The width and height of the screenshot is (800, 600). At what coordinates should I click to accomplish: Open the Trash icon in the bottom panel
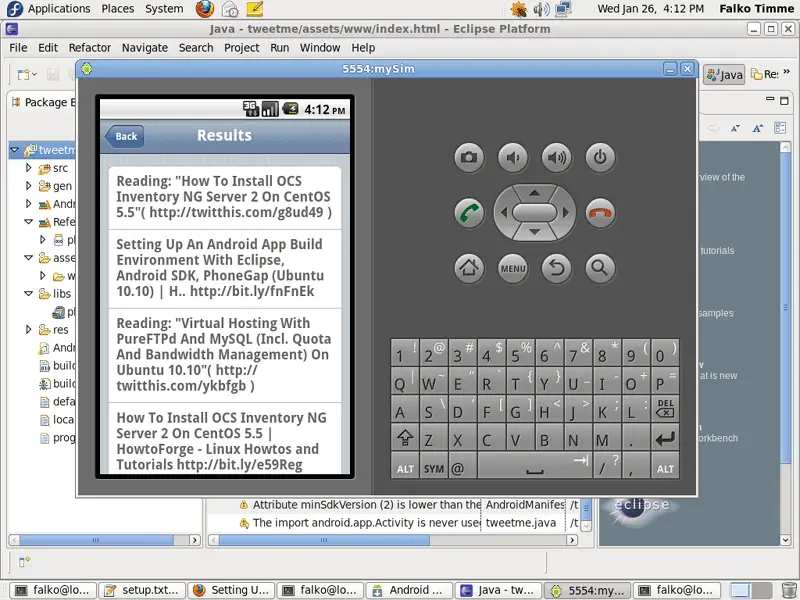click(789, 590)
